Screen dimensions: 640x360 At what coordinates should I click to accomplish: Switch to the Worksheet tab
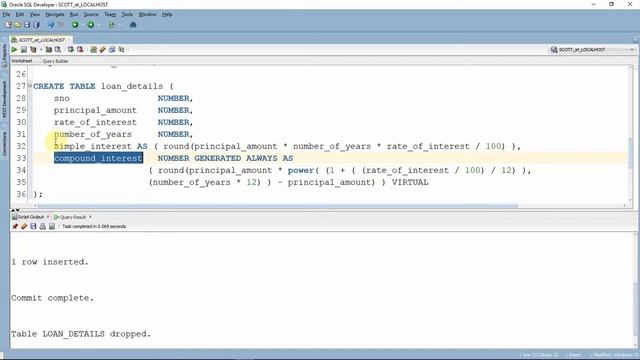(22, 61)
